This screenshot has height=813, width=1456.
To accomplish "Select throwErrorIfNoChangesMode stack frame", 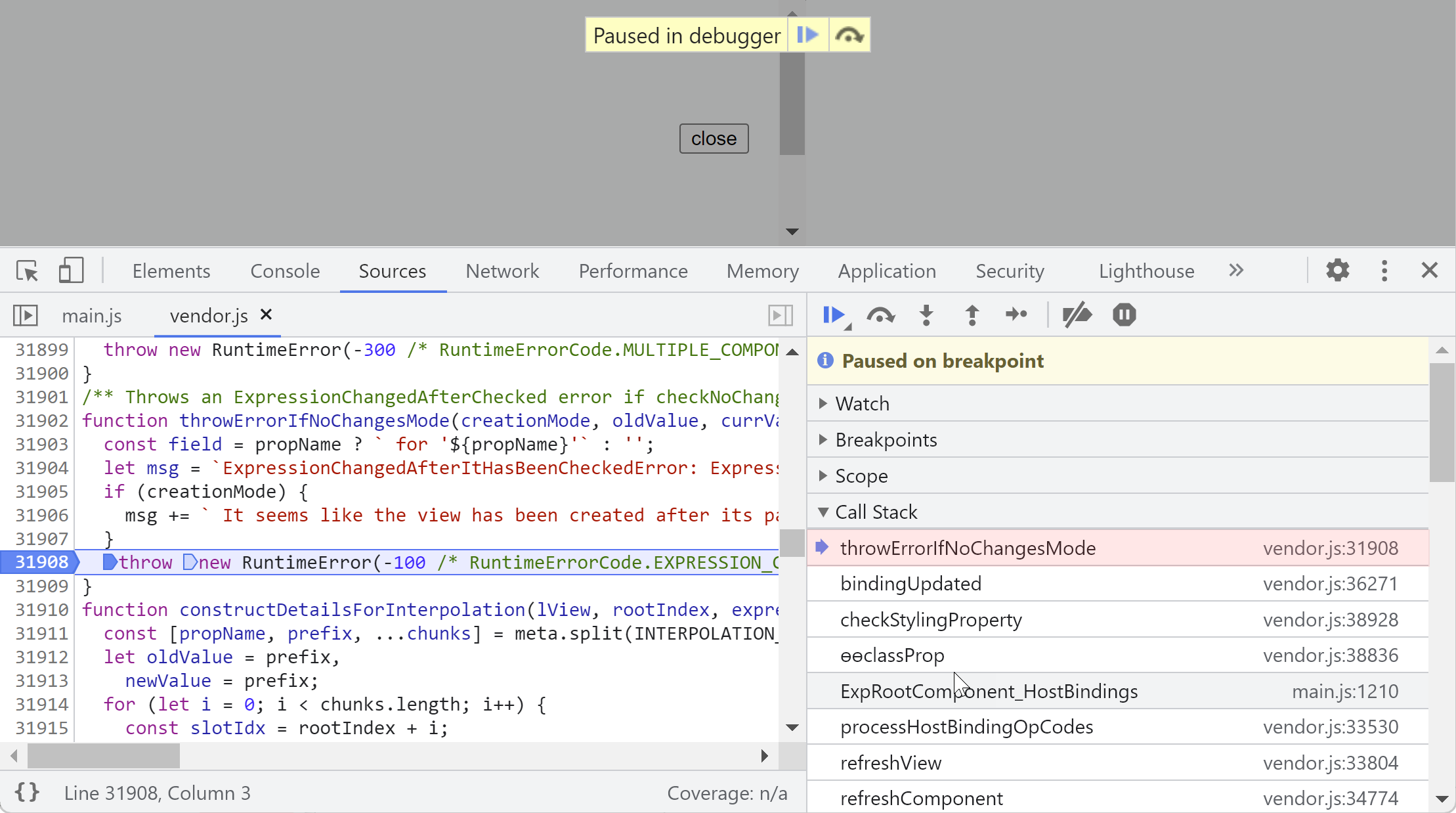I will point(1117,548).
